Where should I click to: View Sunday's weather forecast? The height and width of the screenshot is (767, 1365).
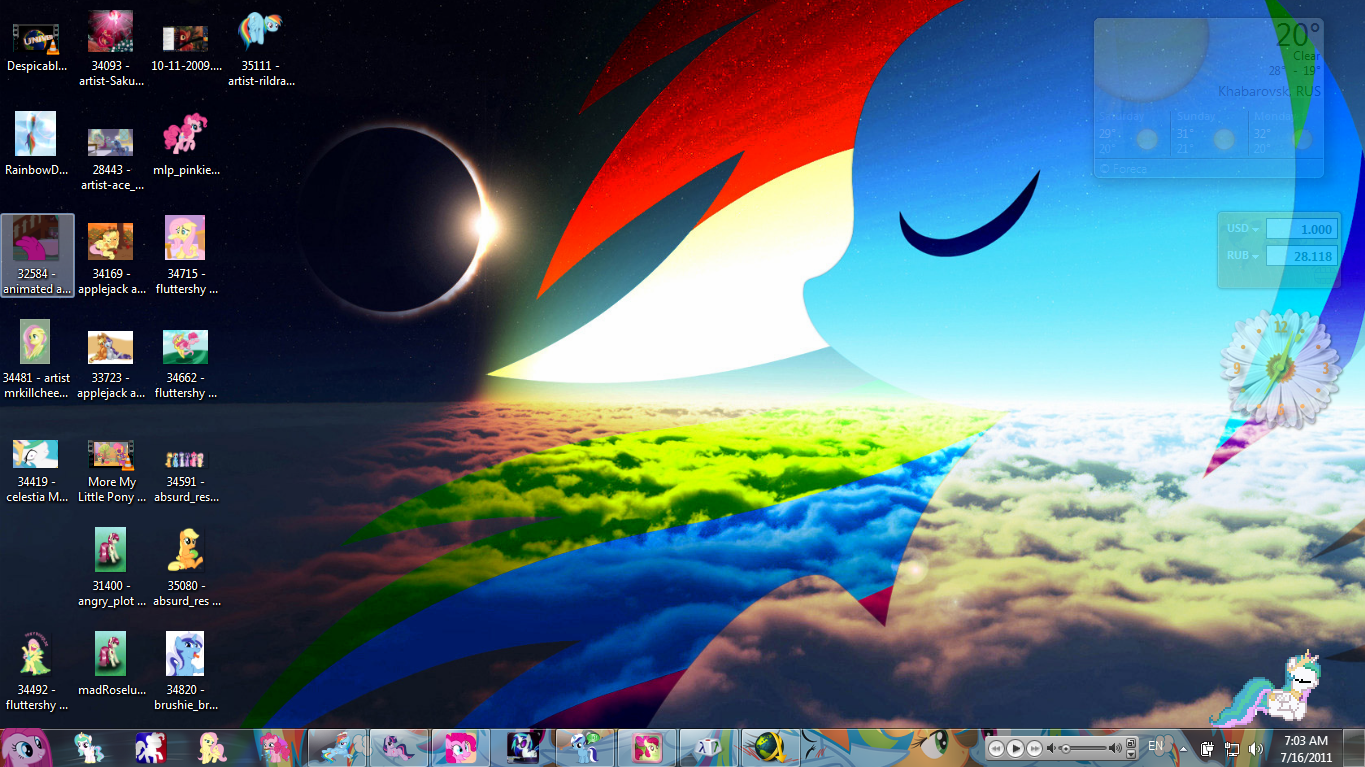pyautogui.click(x=1209, y=133)
